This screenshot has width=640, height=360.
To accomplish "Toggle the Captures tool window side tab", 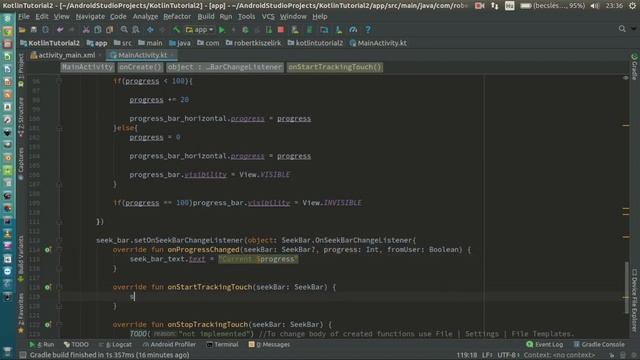I will click(x=21, y=163).
